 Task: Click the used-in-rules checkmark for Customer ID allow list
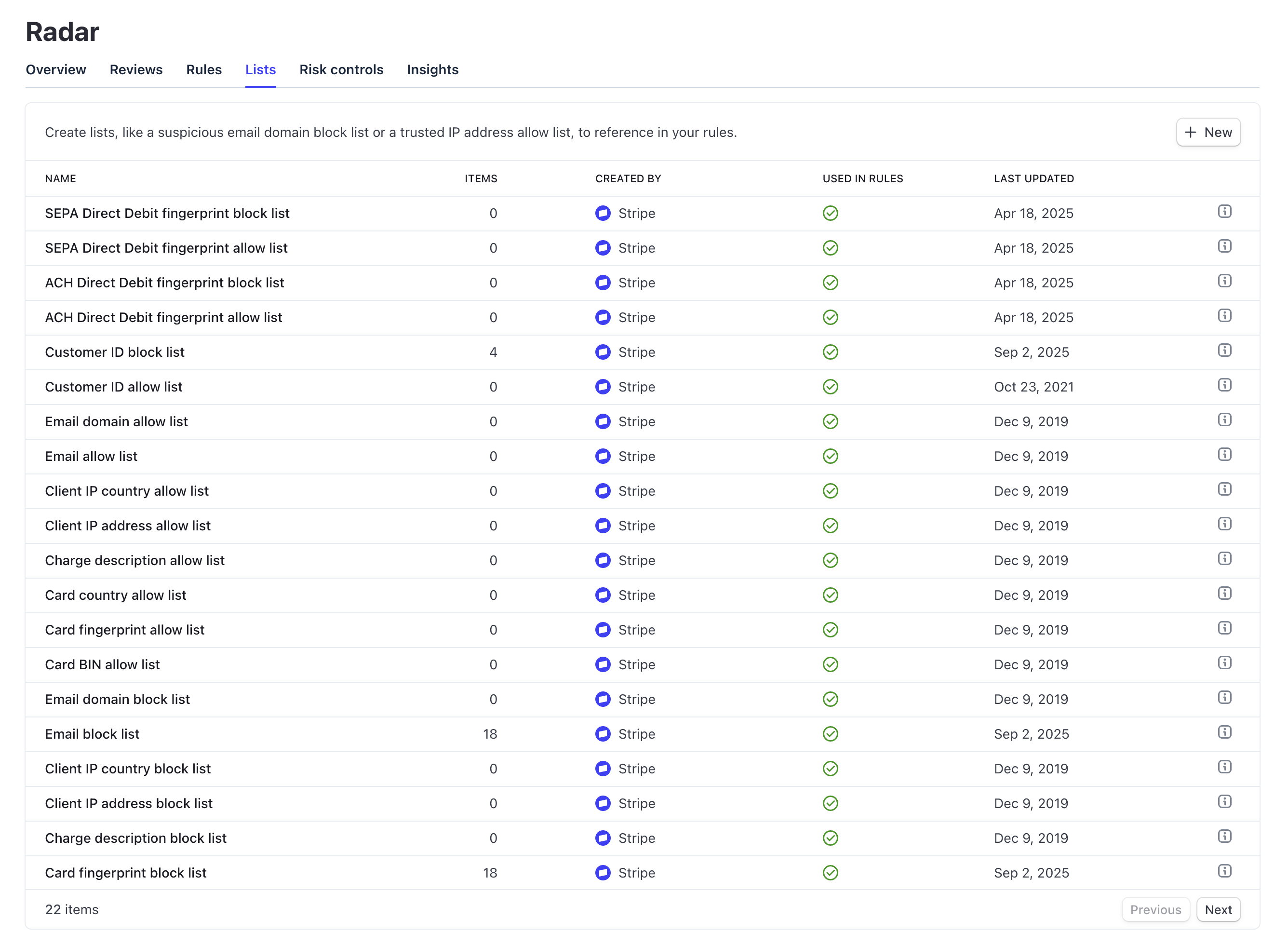tap(830, 387)
